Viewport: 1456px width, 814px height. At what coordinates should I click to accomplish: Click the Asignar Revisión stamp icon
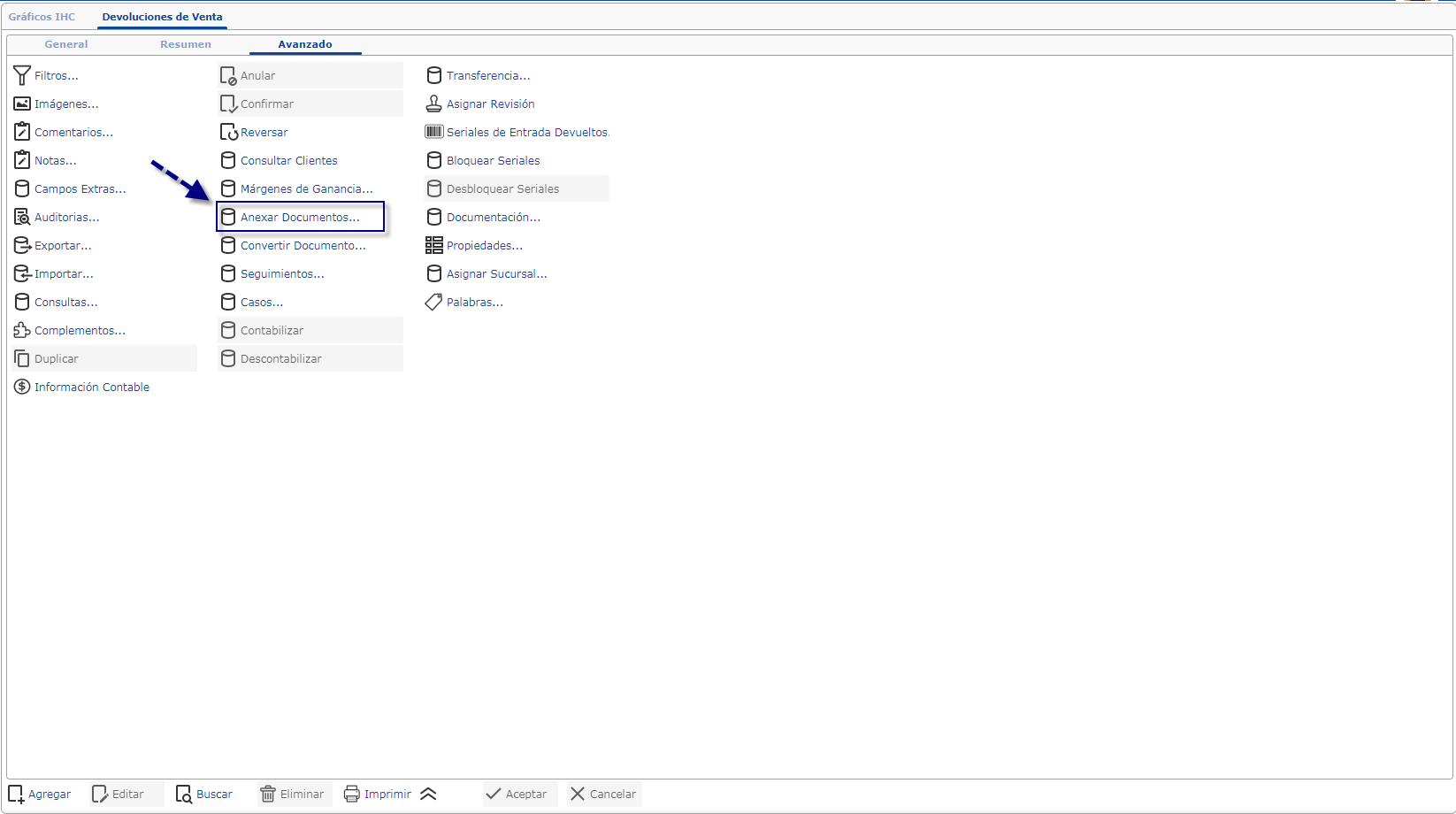[x=433, y=104]
